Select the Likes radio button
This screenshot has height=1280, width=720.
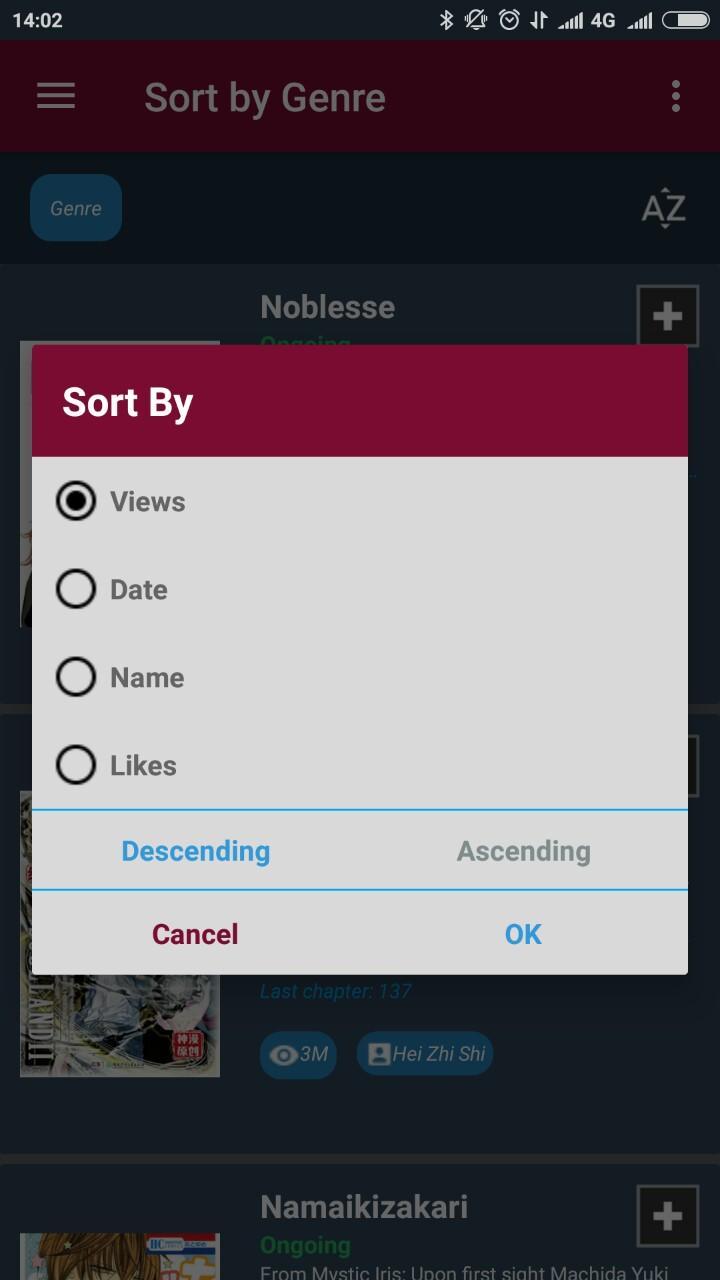point(76,765)
